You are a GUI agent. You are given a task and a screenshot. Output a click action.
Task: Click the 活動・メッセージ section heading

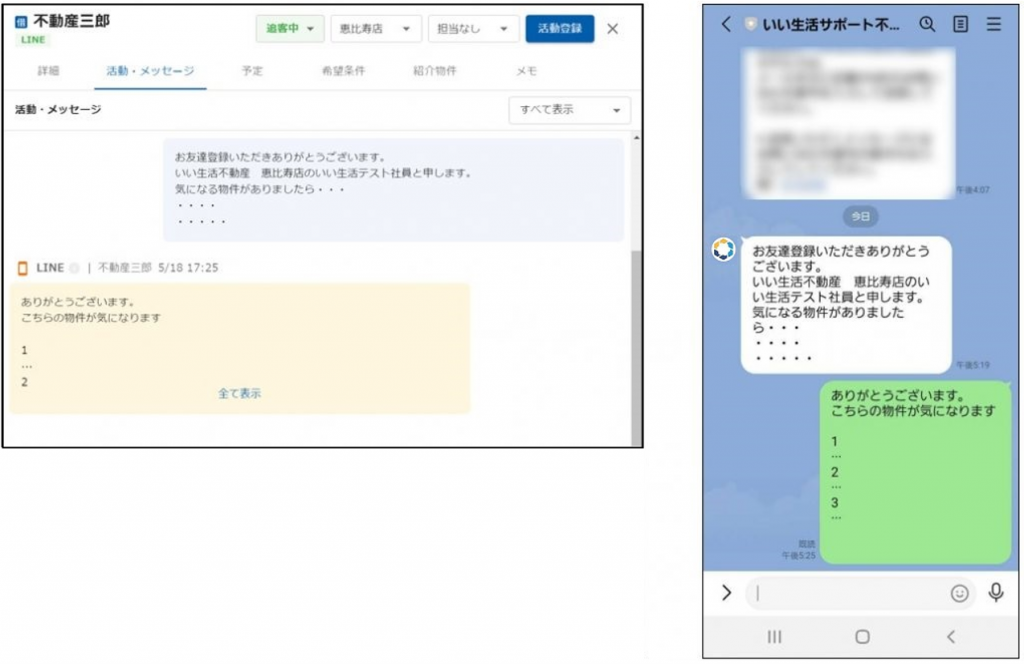click(58, 110)
